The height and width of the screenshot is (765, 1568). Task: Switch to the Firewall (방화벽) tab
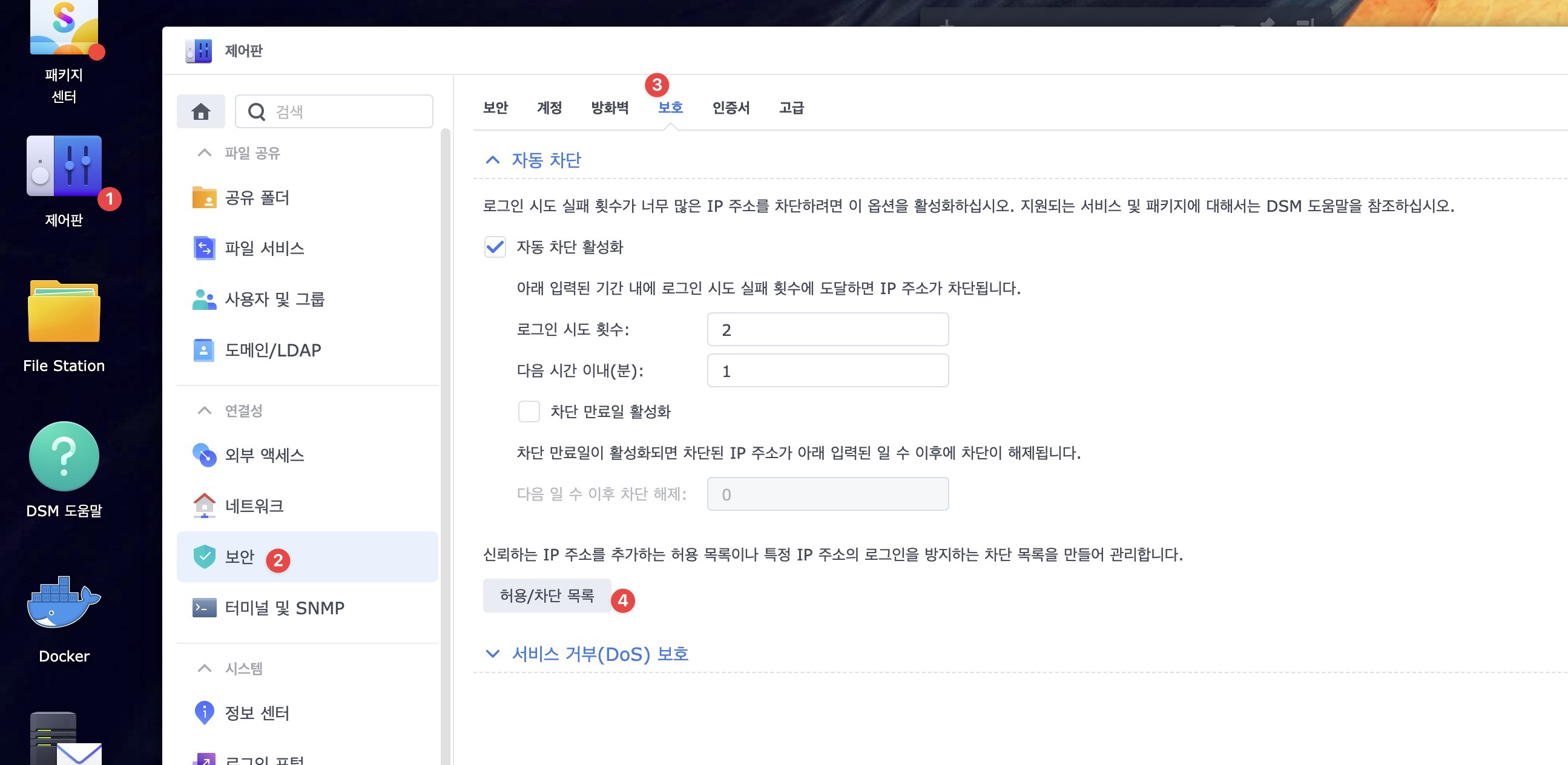point(609,108)
